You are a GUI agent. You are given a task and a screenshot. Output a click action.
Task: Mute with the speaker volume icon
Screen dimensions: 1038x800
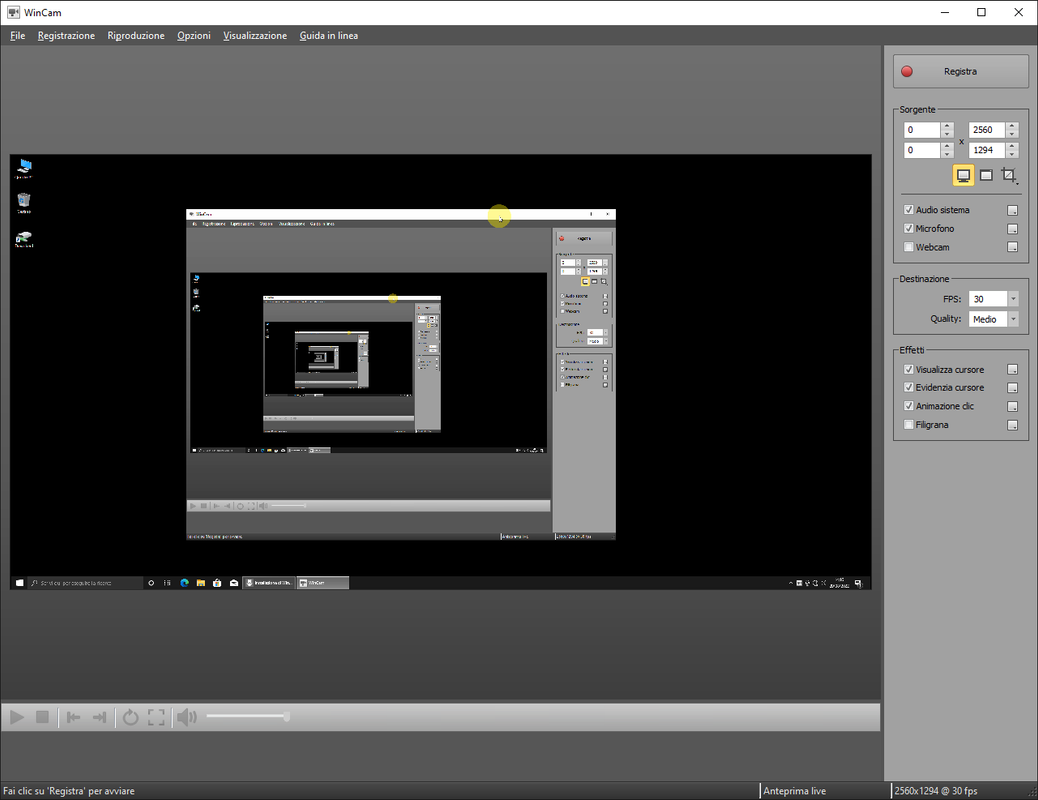point(187,717)
